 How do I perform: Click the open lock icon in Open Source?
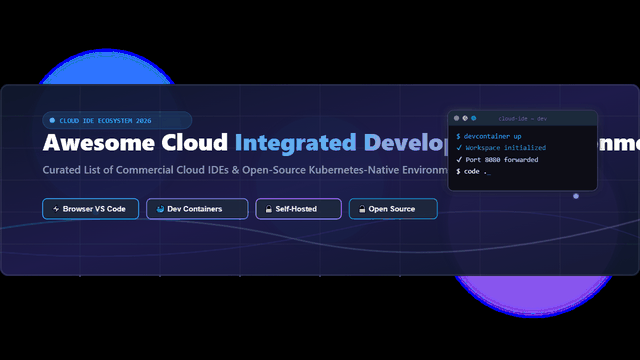point(362,209)
